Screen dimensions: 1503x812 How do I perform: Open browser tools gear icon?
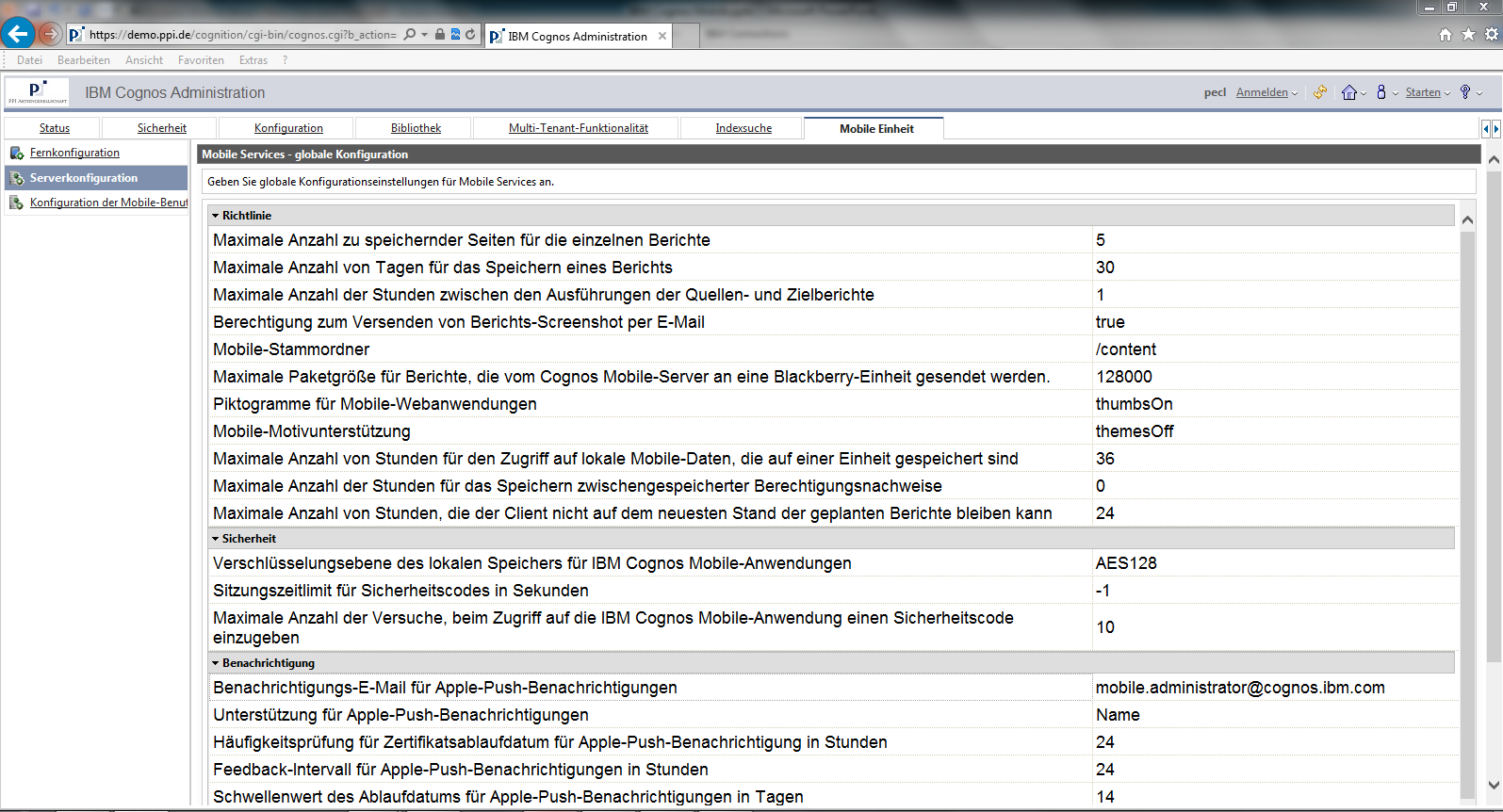[x=1492, y=35]
